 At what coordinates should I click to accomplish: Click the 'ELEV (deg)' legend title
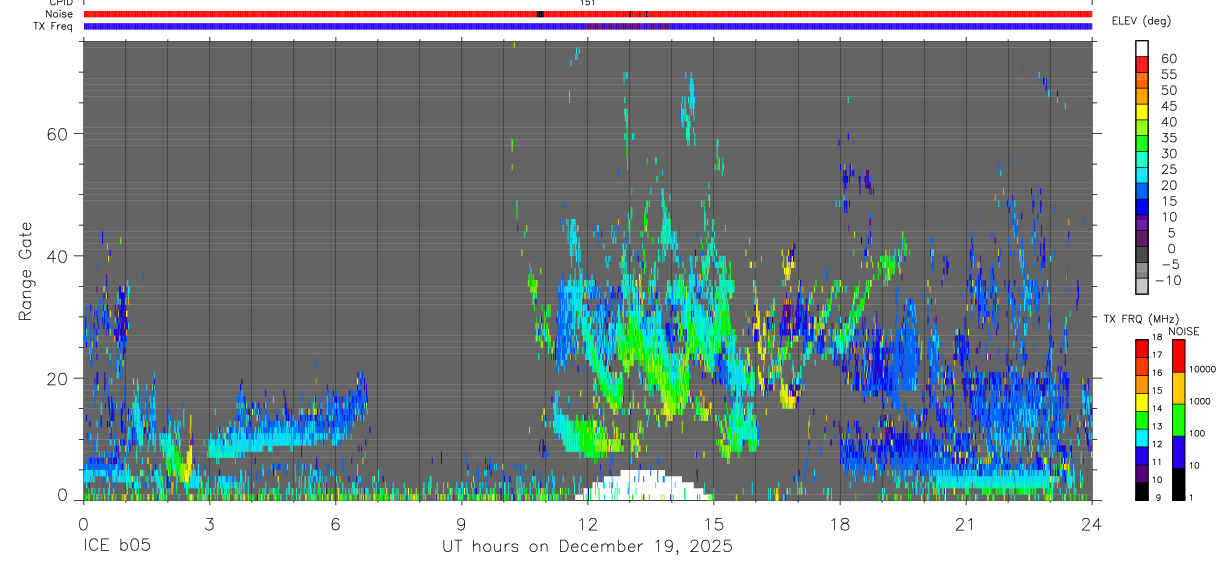pos(1142,21)
